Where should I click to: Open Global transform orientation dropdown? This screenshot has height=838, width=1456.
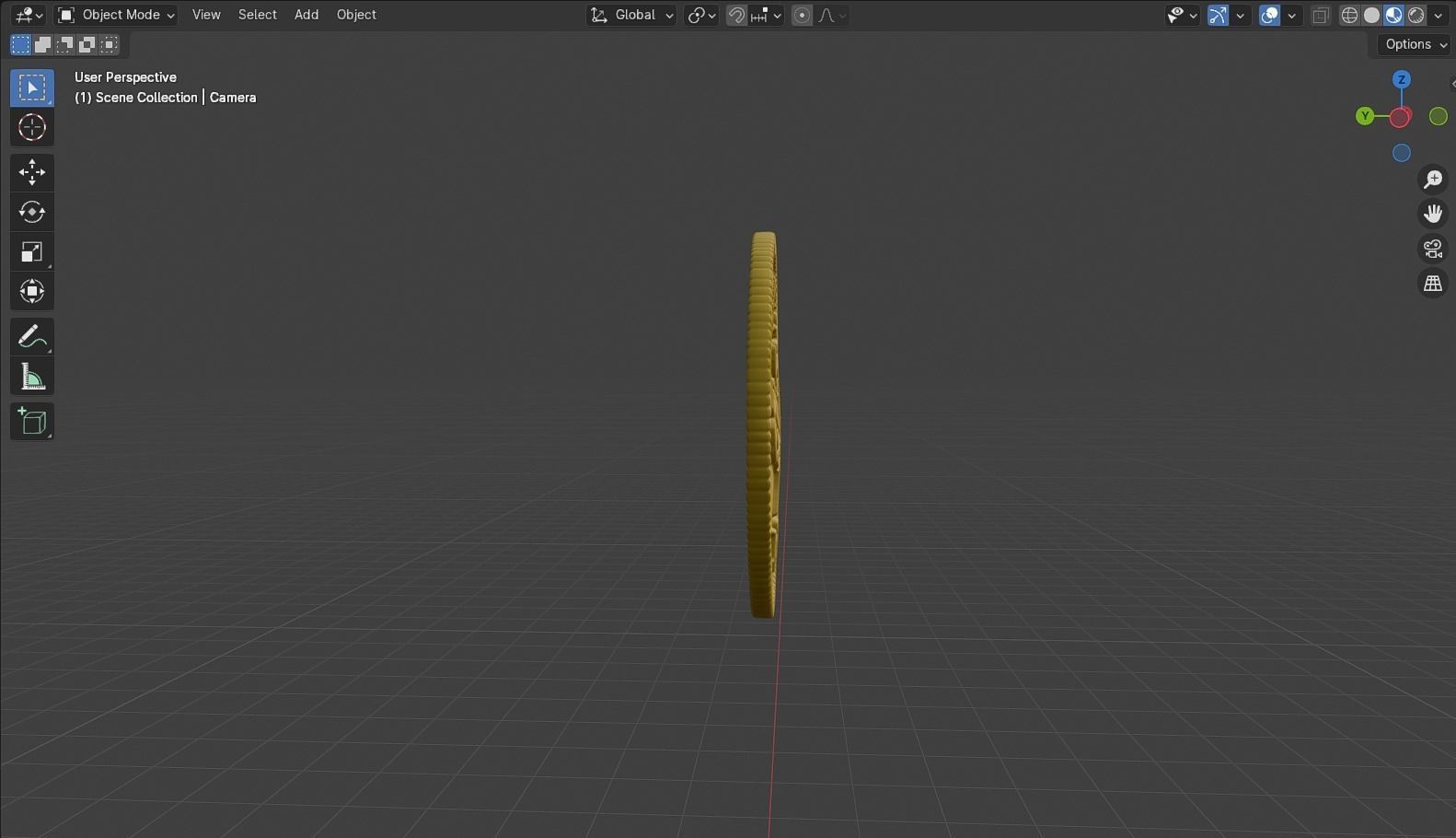(x=631, y=15)
